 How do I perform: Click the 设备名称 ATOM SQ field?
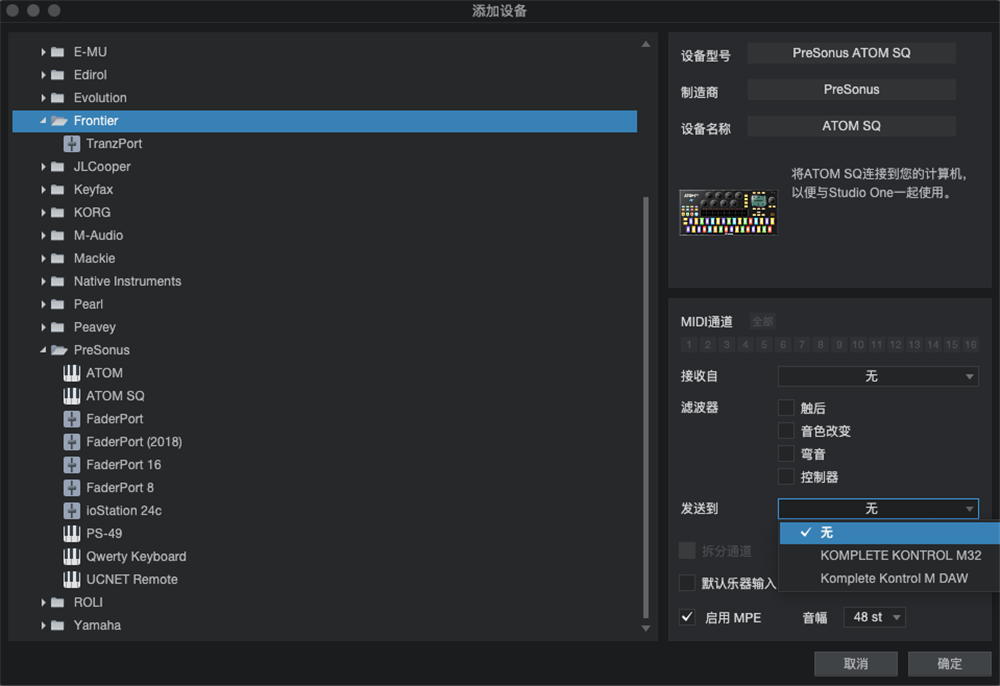pos(851,126)
